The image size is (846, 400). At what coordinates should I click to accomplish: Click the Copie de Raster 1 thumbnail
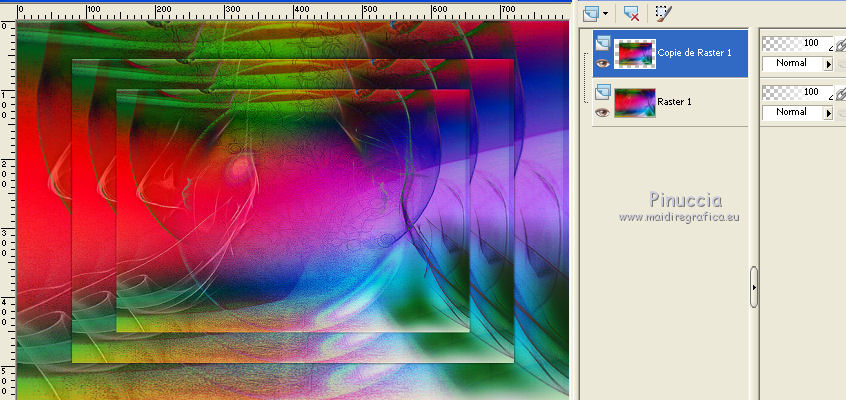coord(635,53)
